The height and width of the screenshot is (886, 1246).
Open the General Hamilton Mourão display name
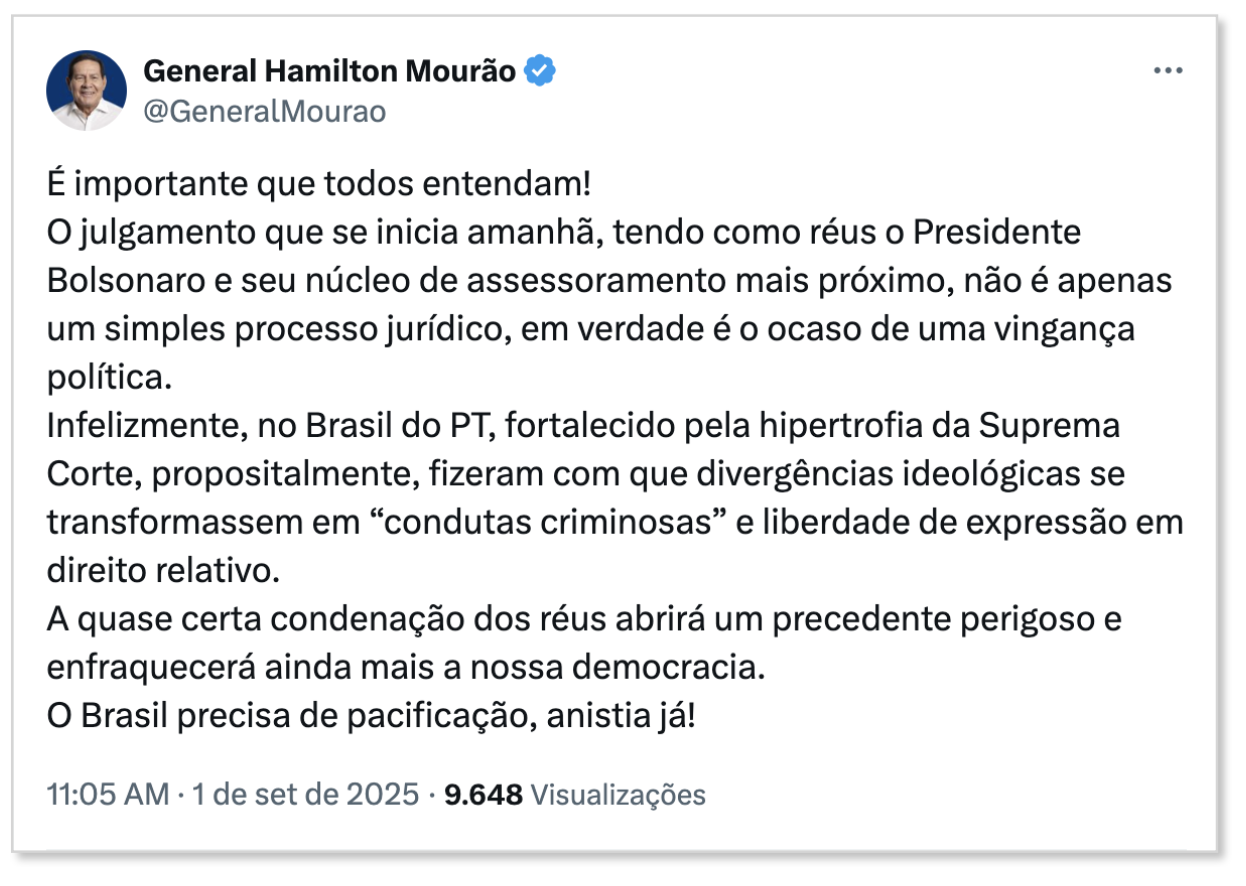pos(330,71)
